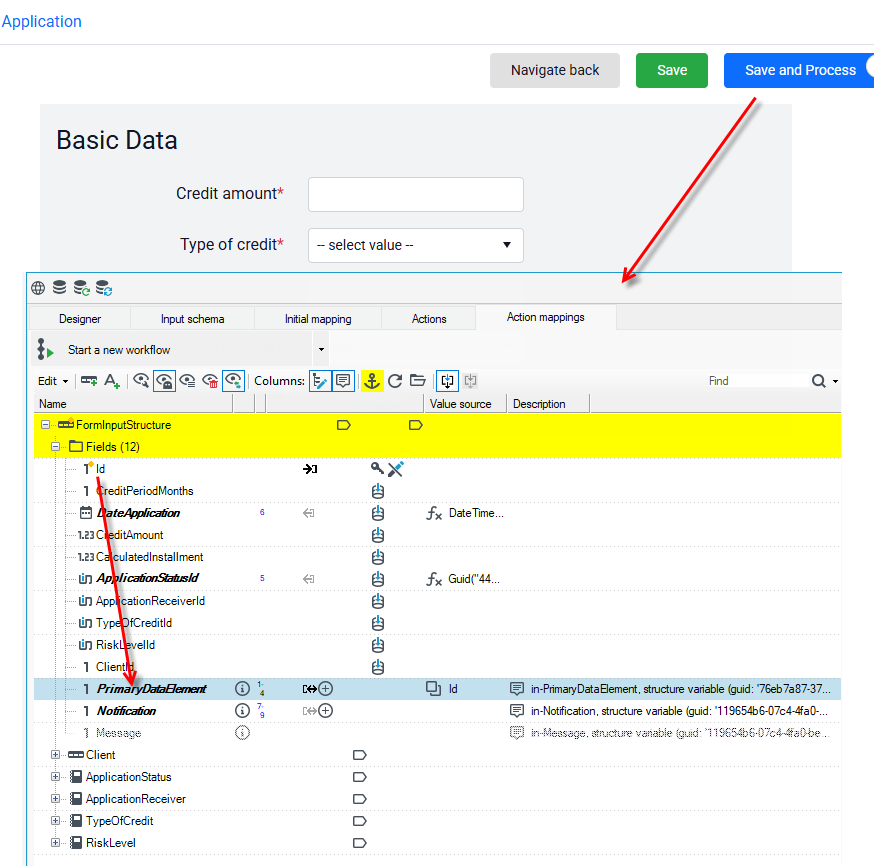This screenshot has width=874, height=868.
Task: Click the yellow anchor icon in toolbar
Action: 372,381
